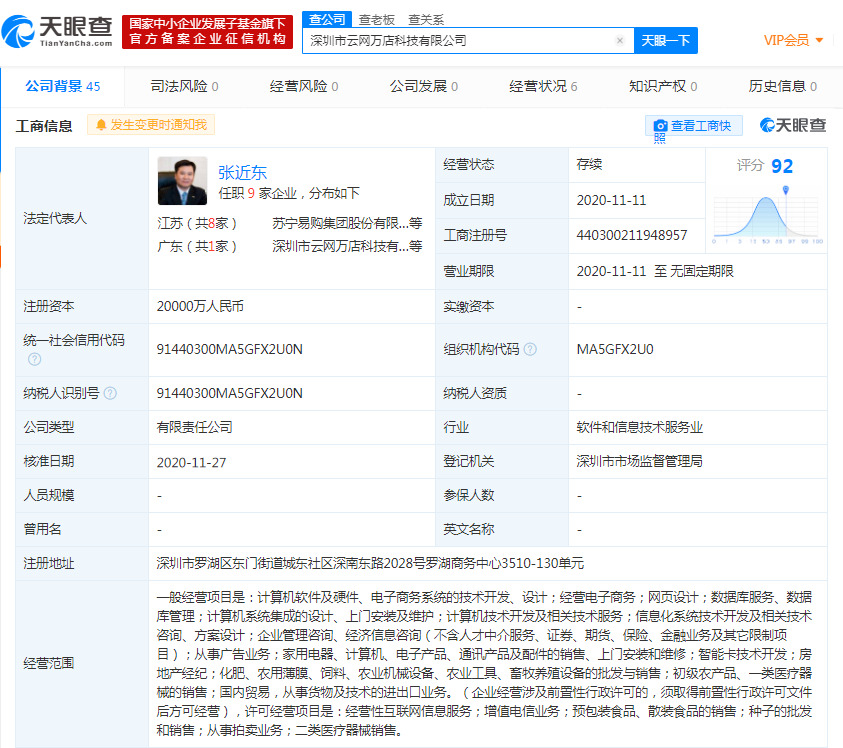Click establishment date 2020-11-11
Viewport: 843px width, 748px height.
pos(611,201)
